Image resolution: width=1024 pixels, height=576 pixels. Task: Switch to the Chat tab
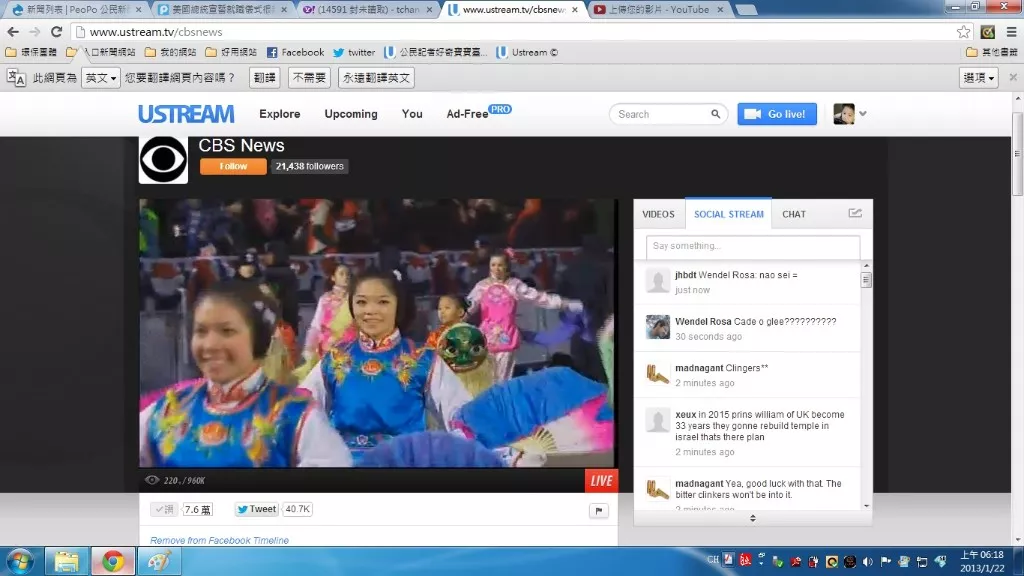coord(794,214)
